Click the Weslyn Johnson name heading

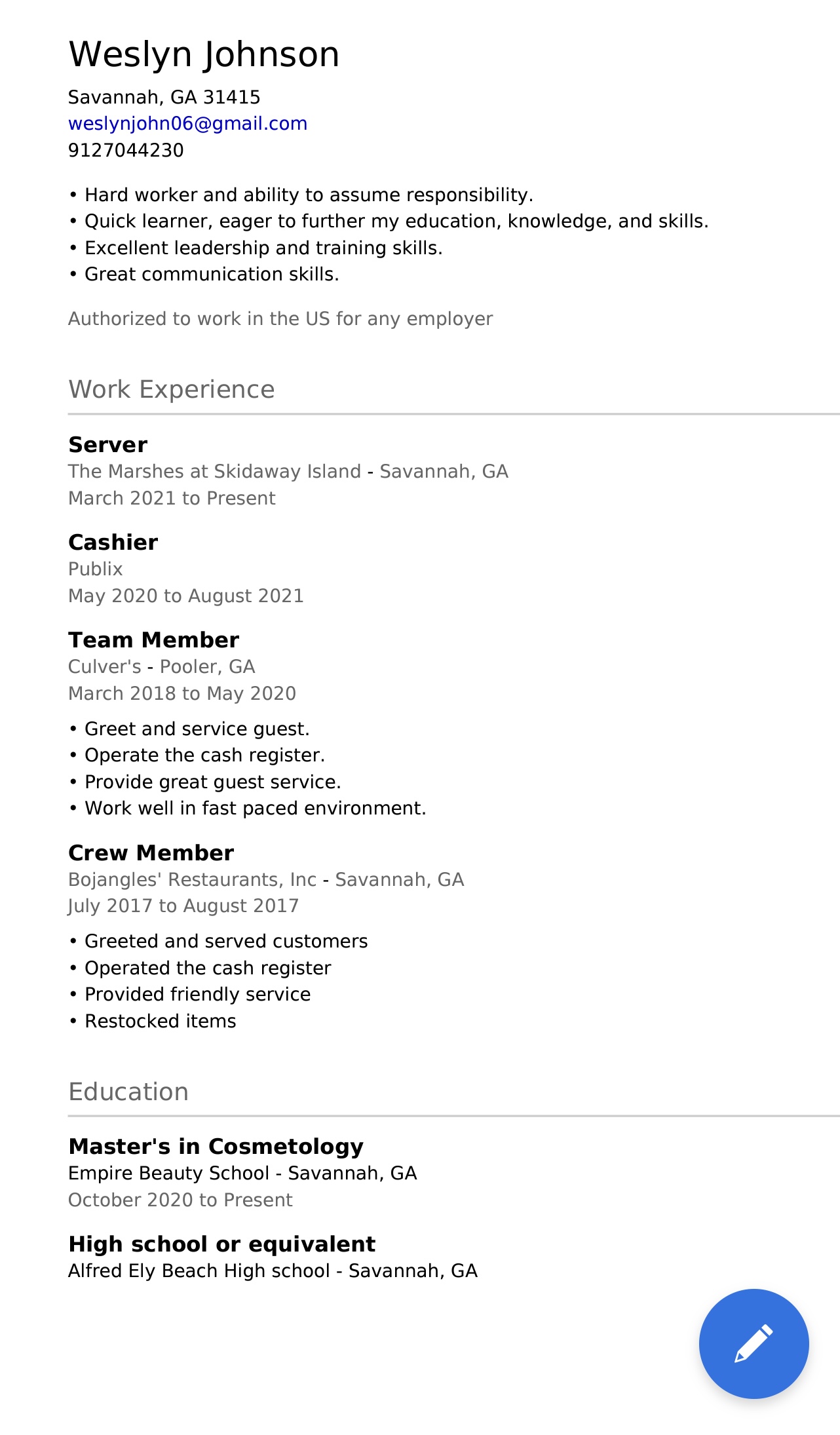click(204, 54)
